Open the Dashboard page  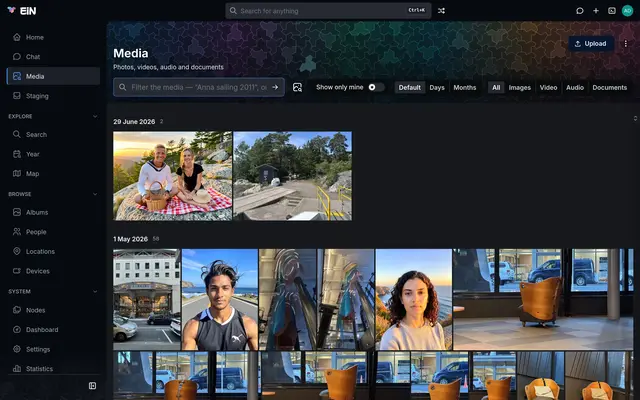(x=53, y=330)
